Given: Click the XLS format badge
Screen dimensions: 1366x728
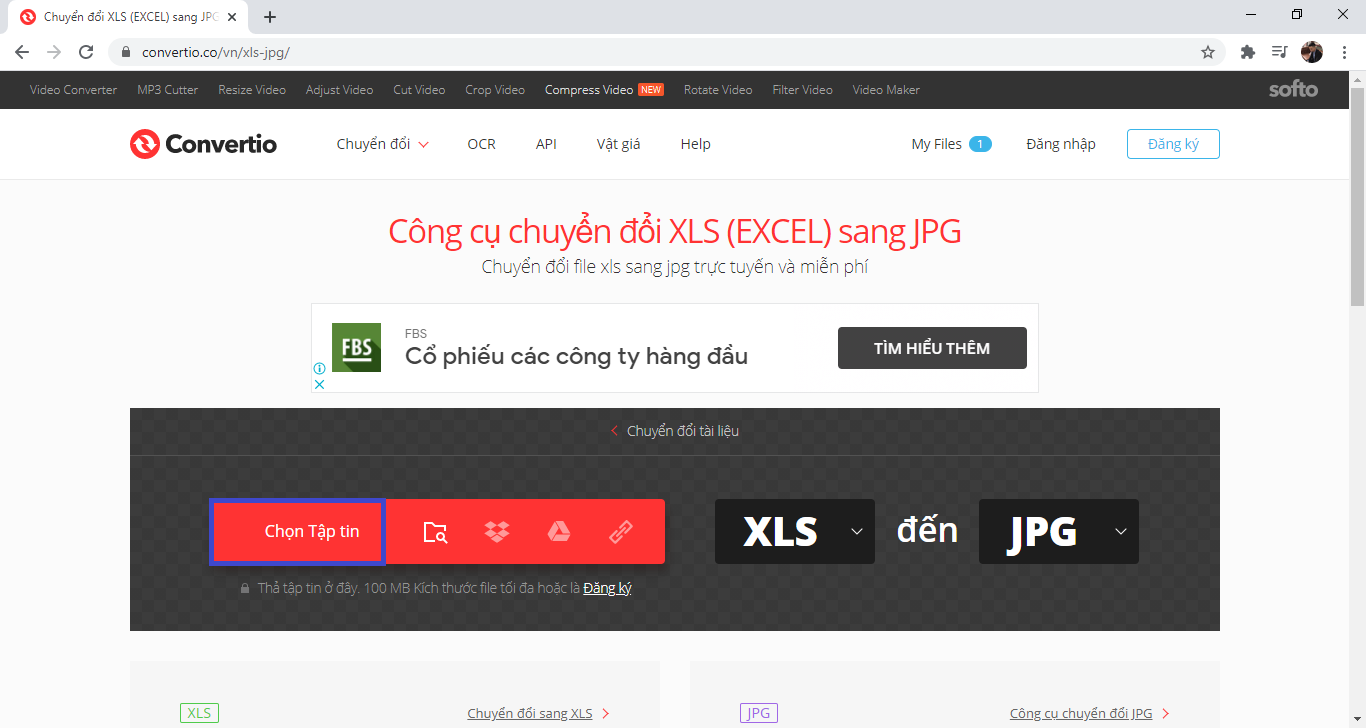Looking at the screenshot, I should [x=199, y=713].
